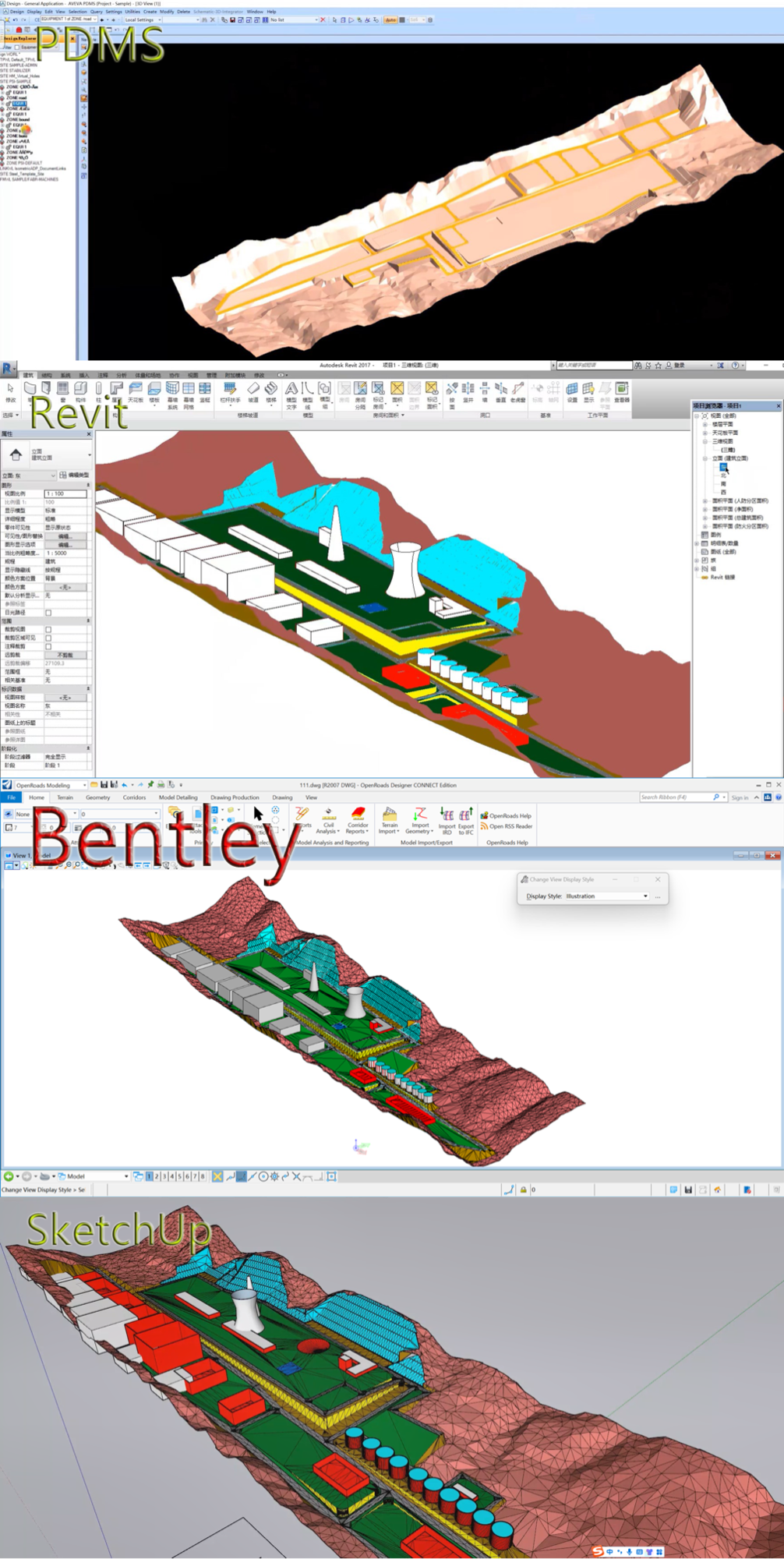
Task: Click the 坡道 ramp tool in Revit
Action: 253,392
